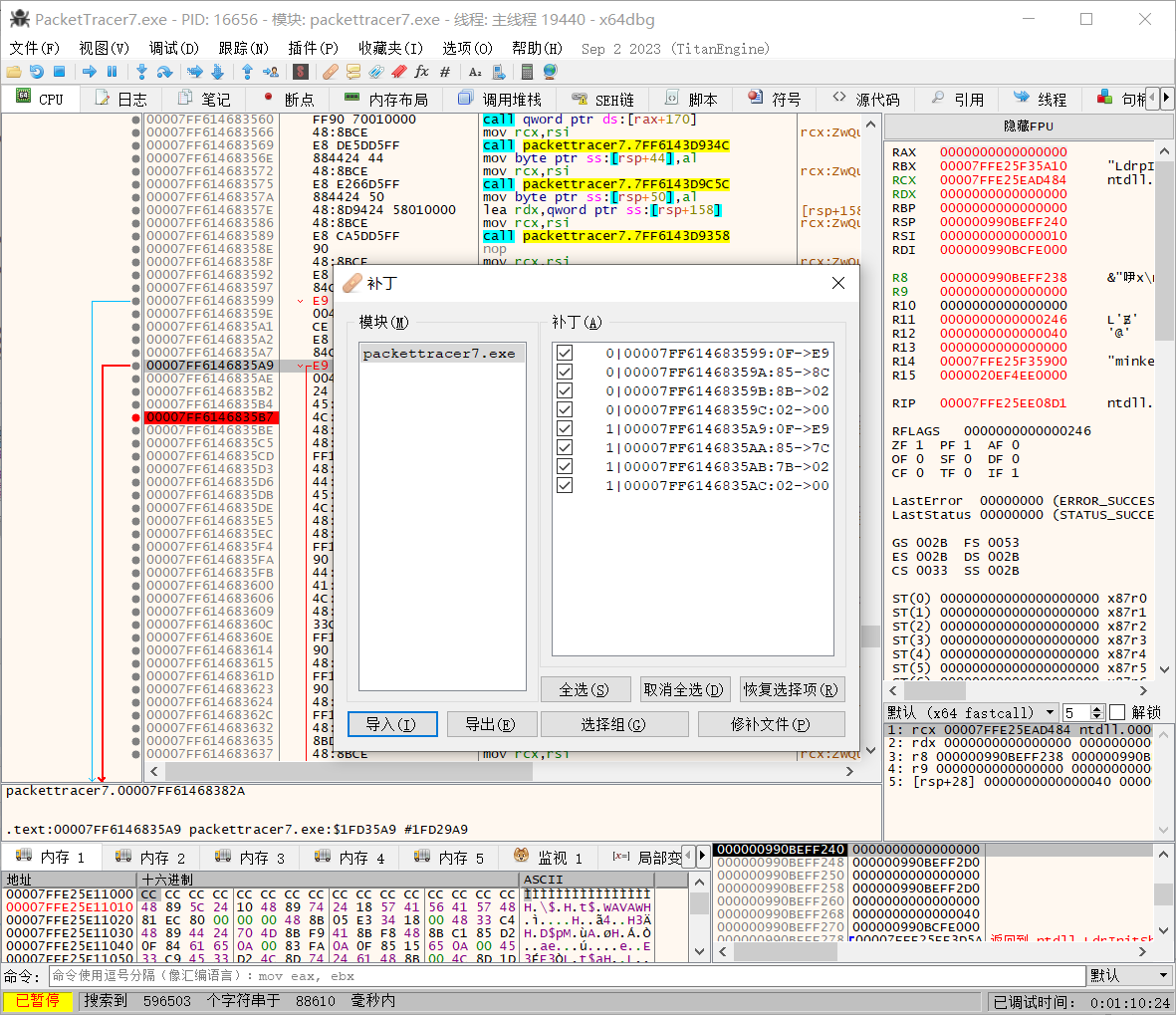Increase the argument count stepper
The height and width of the screenshot is (1015, 1176).
pos(1096,708)
